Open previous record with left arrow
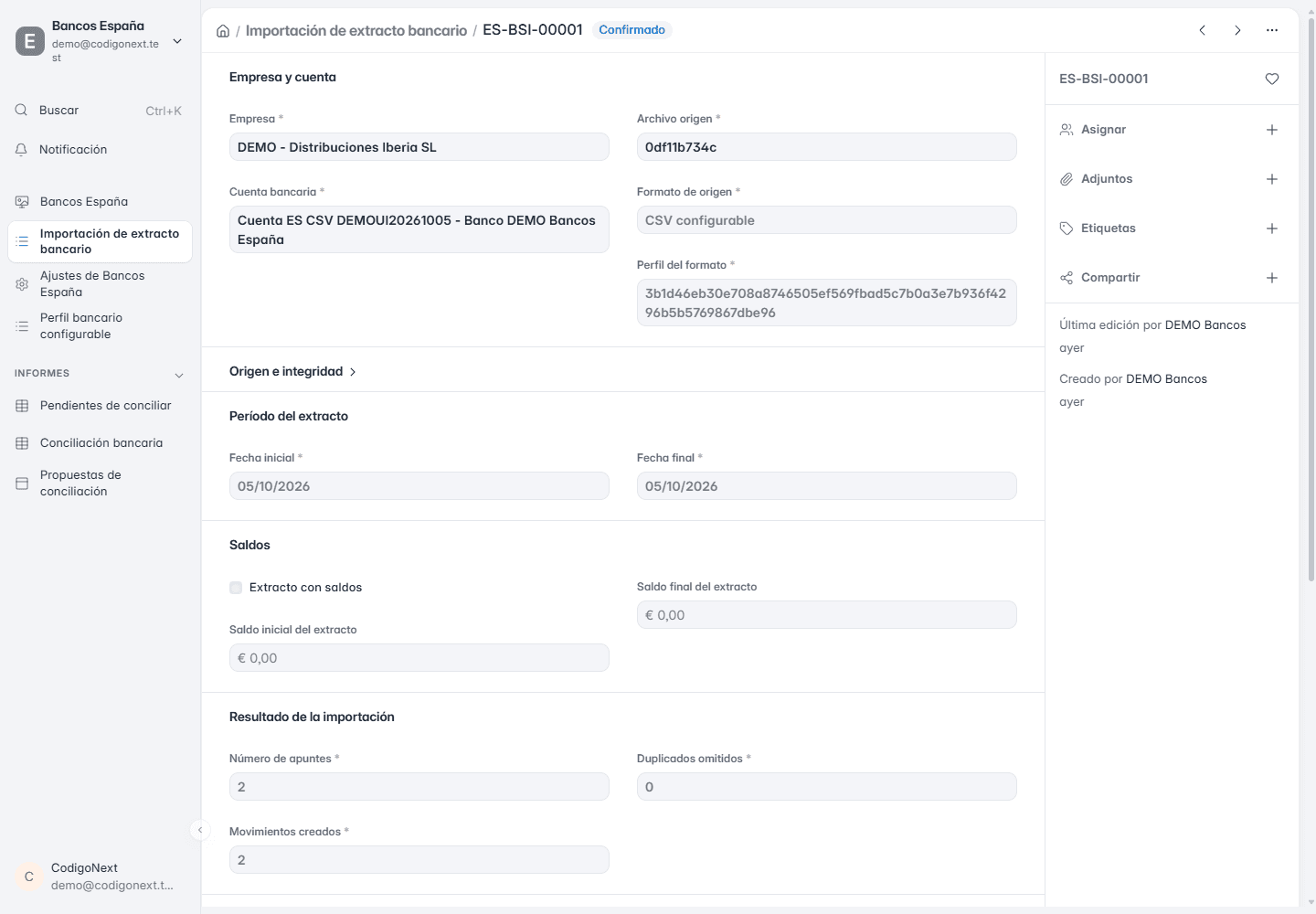 tap(1203, 30)
